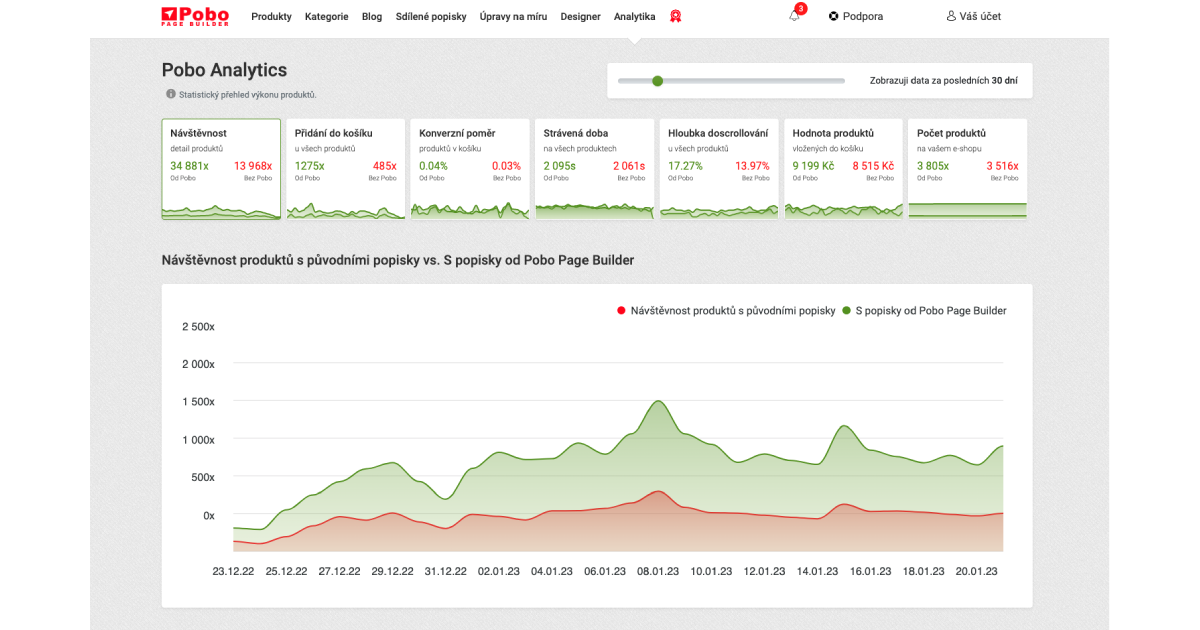Click the Pobo Page Builder logo

click(x=195, y=16)
